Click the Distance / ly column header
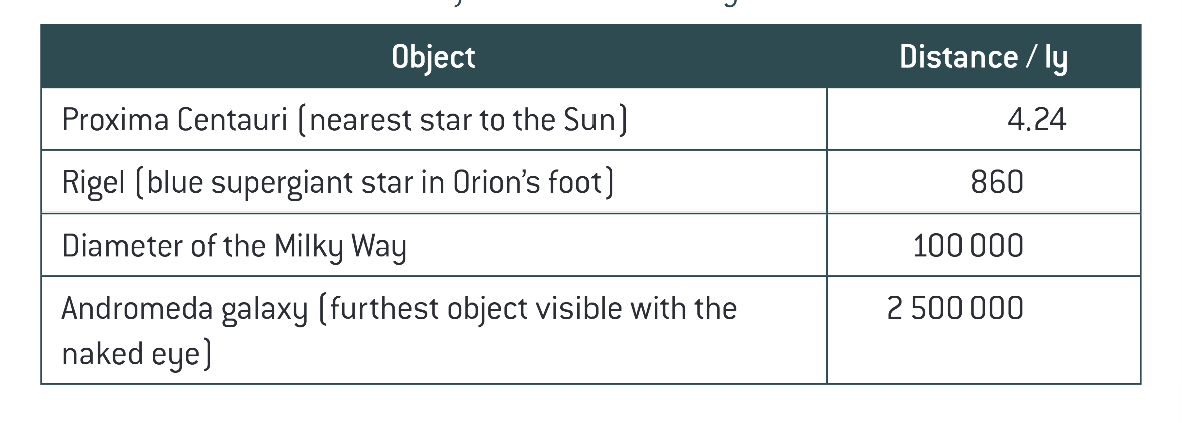This screenshot has height=423, width=1182. pos(983,58)
